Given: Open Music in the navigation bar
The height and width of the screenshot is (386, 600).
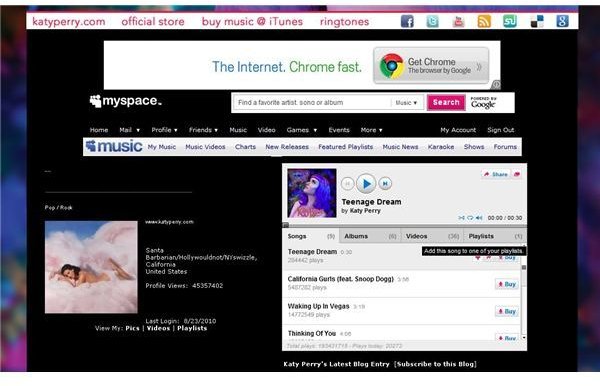Looking at the screenshot, I should click(238, 130).
